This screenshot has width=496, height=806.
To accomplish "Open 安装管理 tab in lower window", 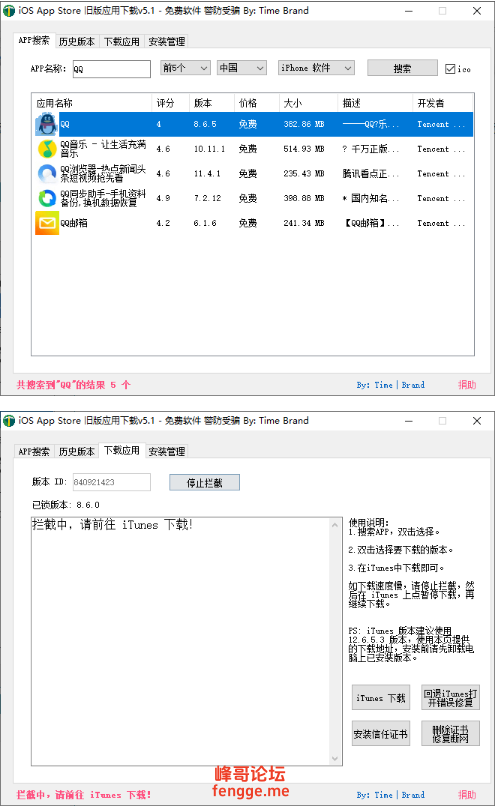I will point(167,452).
